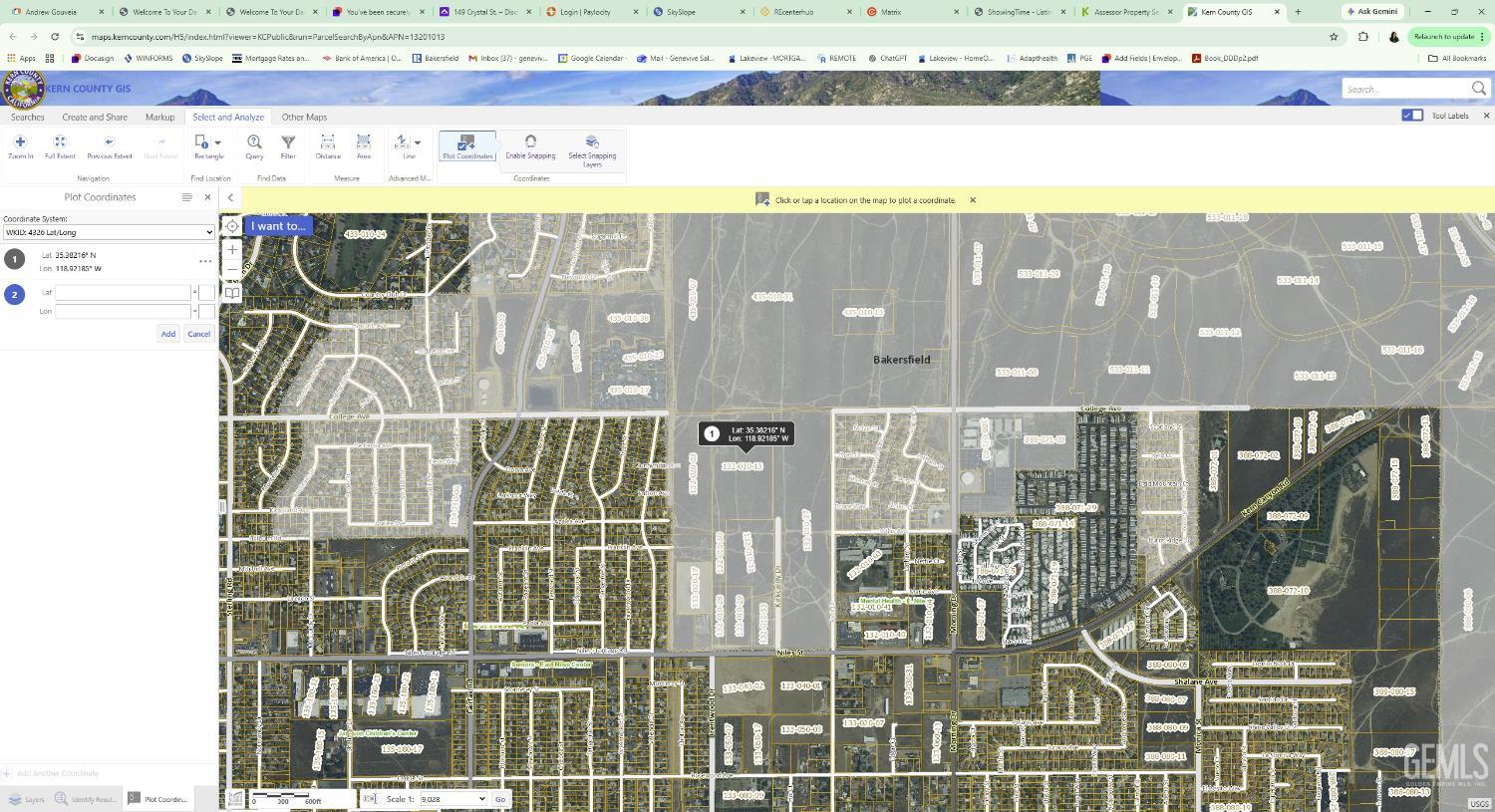Select the Area measure tool
The image size is (1495, 812).
click(364, 147)
